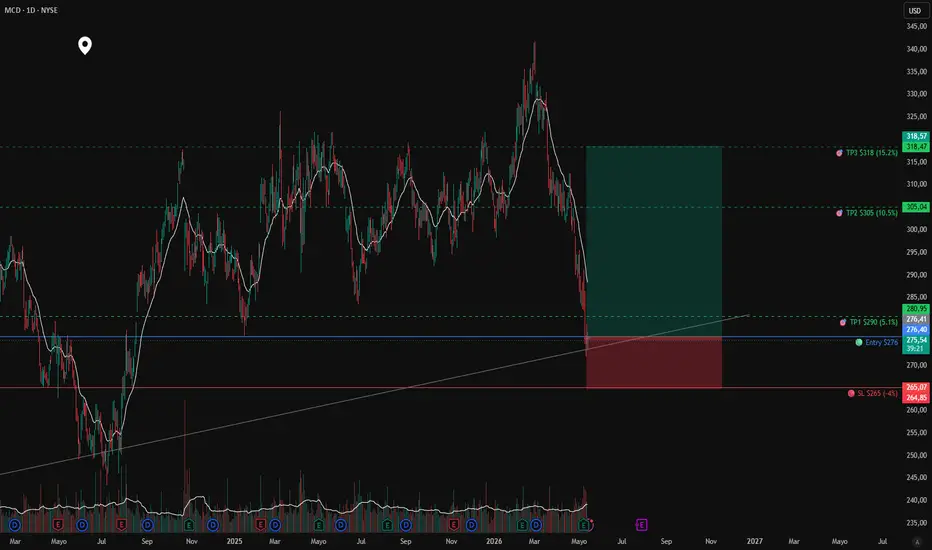This screenshot has height=550, width=932.
Task: Select the red stop-loss zone rectangle
Action: click(654, 363)
